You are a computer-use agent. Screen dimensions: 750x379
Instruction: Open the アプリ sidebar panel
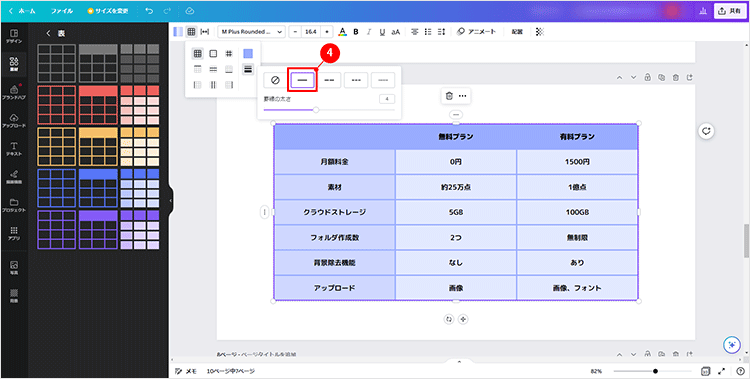14,233
